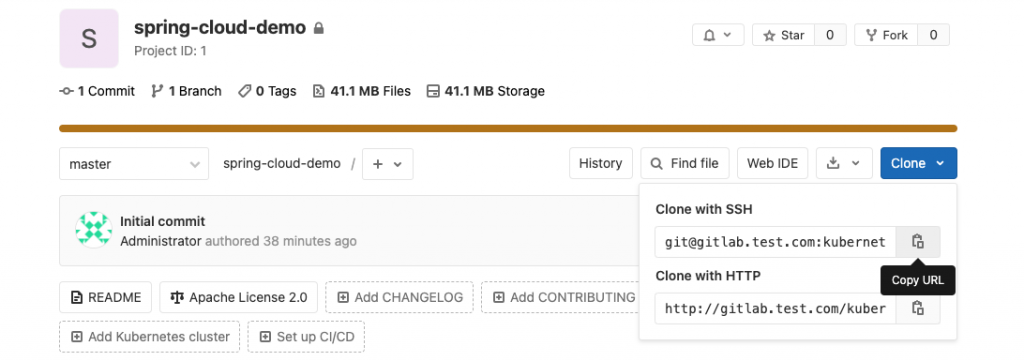Open the notification bell dropdown

click(x=718, y=35)
